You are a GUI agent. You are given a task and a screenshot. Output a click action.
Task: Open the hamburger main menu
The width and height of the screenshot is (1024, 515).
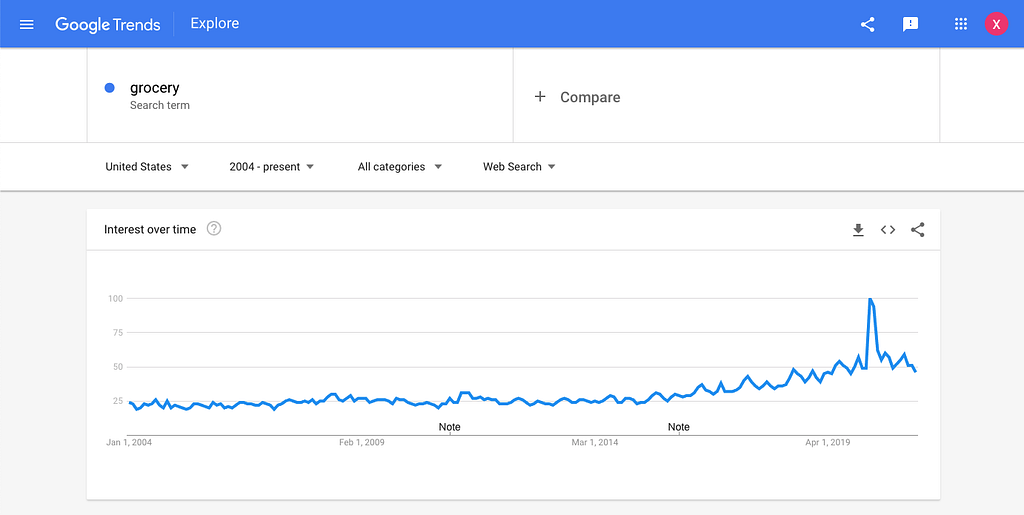point(27,25)
